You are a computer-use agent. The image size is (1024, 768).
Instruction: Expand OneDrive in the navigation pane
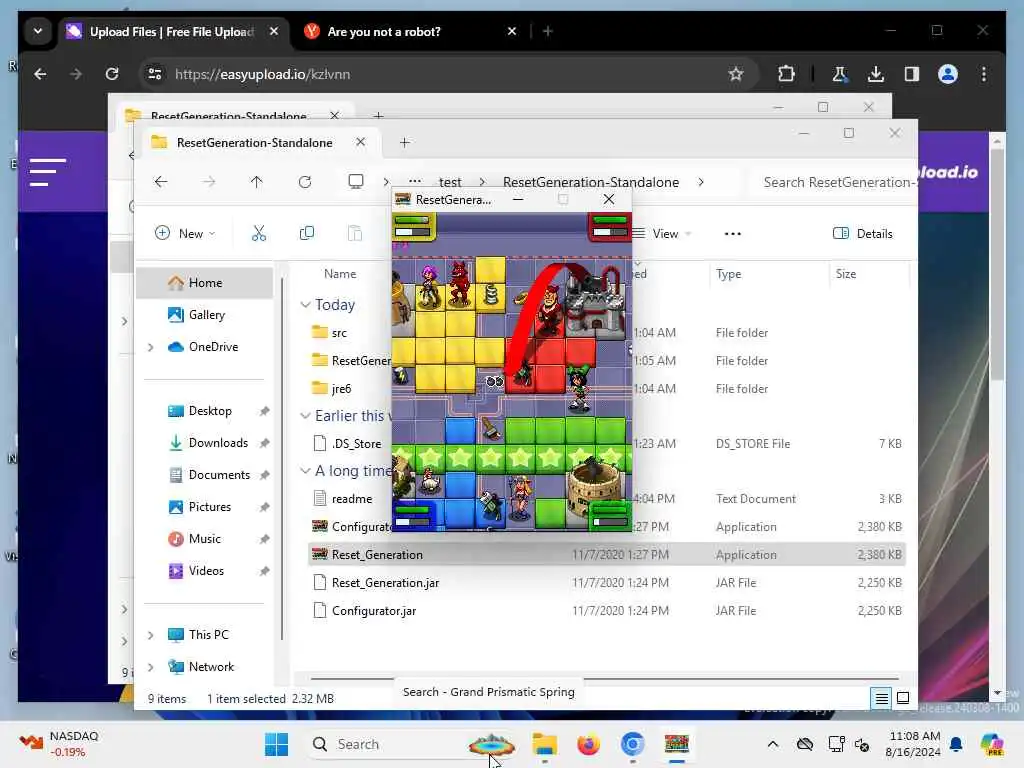(151, 347)
